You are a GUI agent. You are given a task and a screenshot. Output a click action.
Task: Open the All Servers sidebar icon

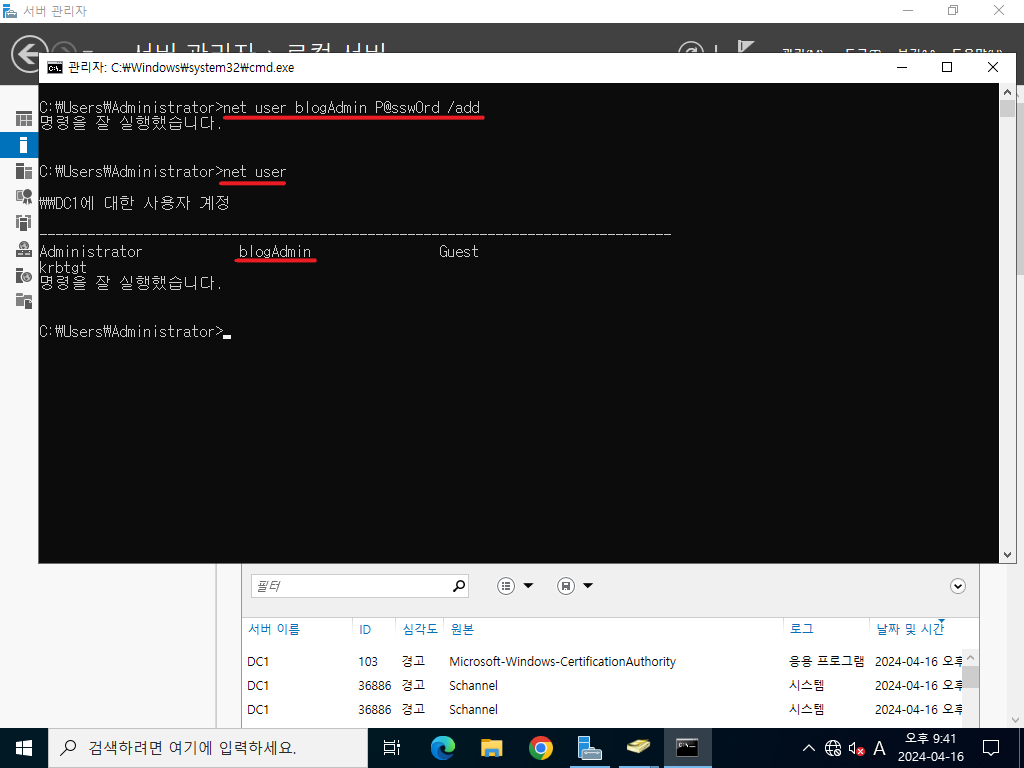point(24,171)
